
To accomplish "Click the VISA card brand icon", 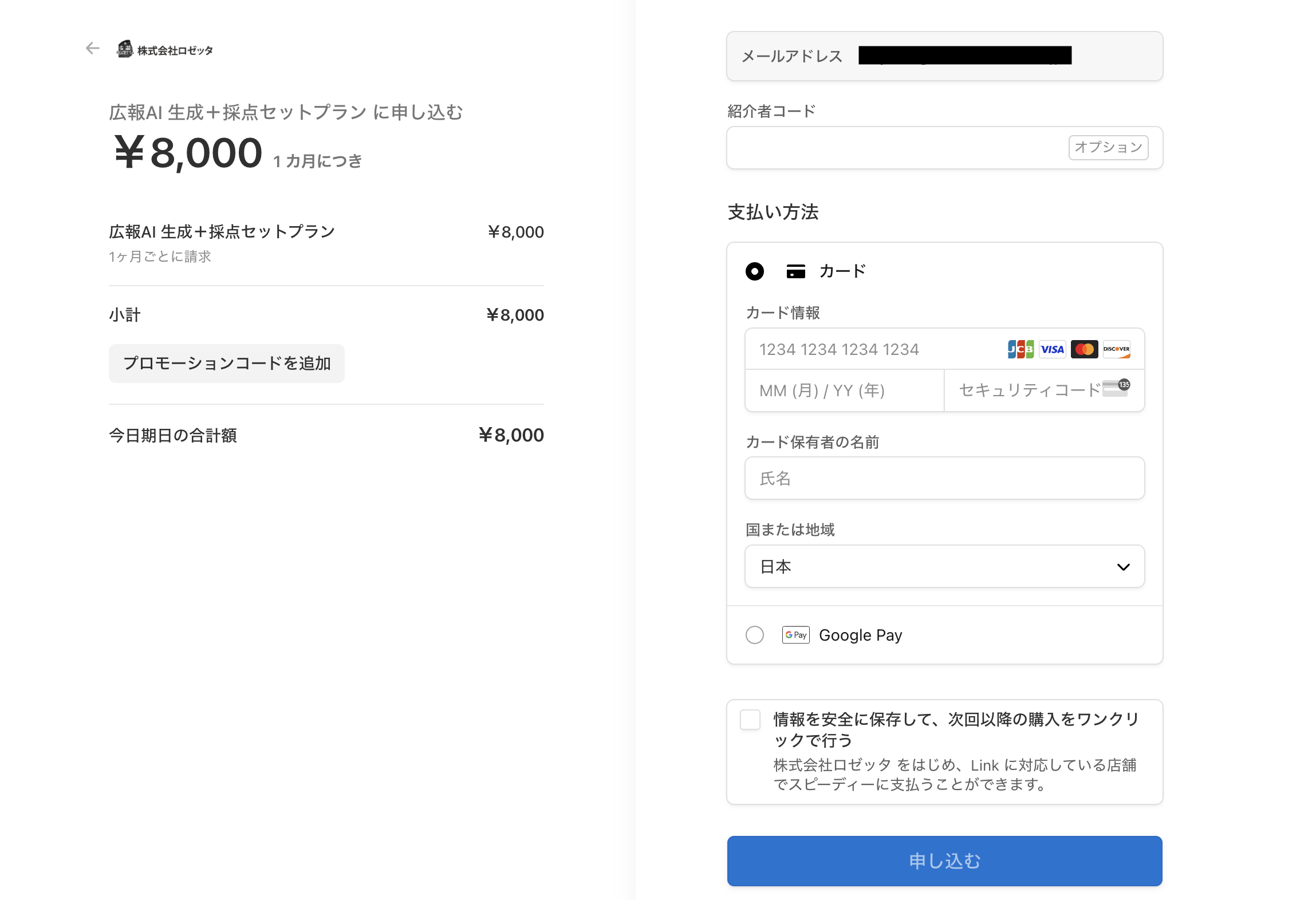I will click(1052, 349).
